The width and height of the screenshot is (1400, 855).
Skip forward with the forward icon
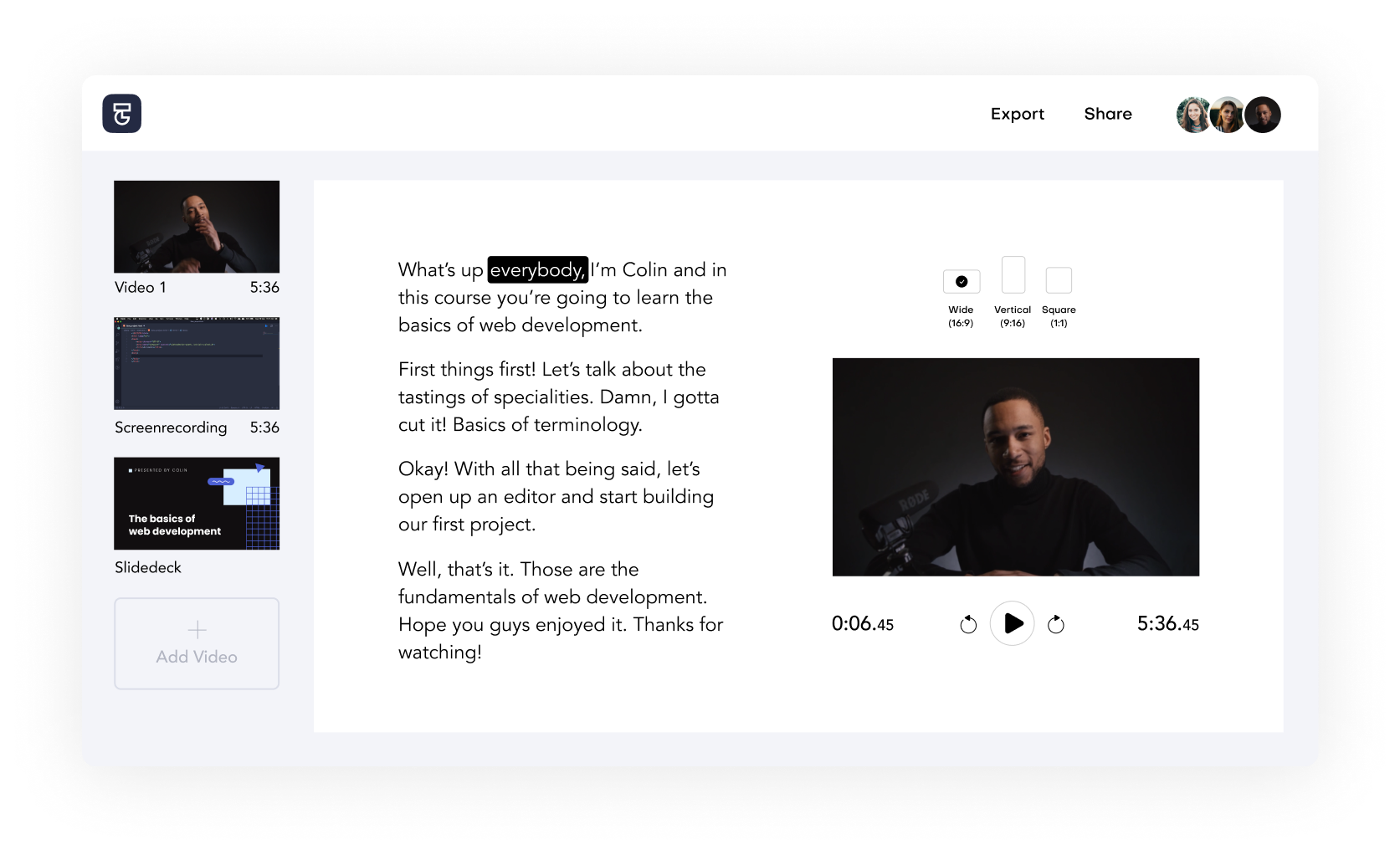tap(1056, 624)
